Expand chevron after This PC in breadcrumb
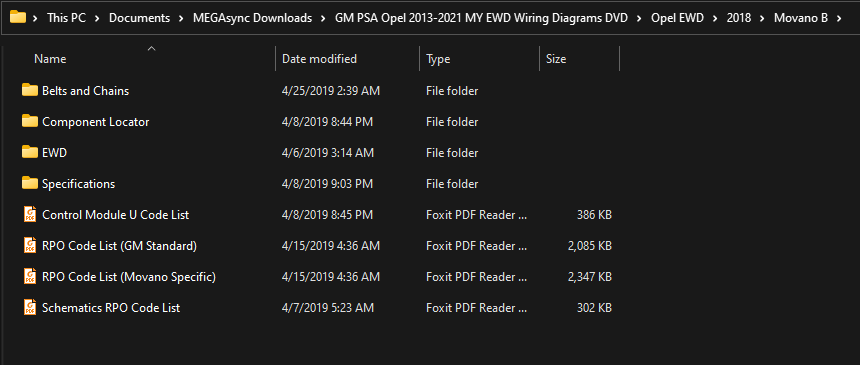 click(97, 18)
